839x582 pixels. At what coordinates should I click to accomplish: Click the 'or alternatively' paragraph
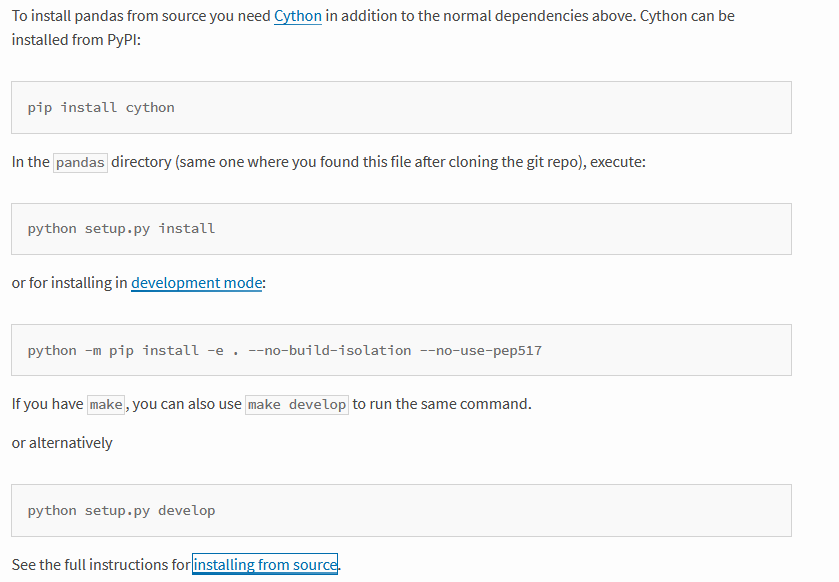62,443
